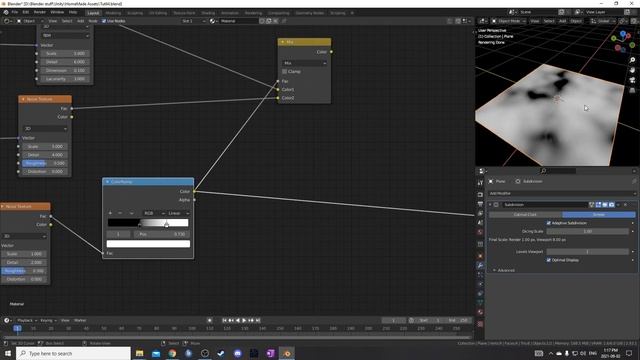
Task: Open the Add Modifier dropdown
Action: coord(562,193)
